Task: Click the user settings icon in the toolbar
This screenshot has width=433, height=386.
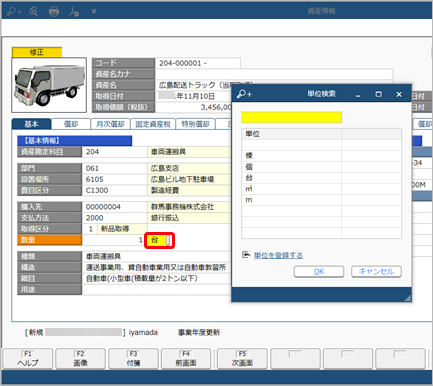Action: [x=74, y=12]
